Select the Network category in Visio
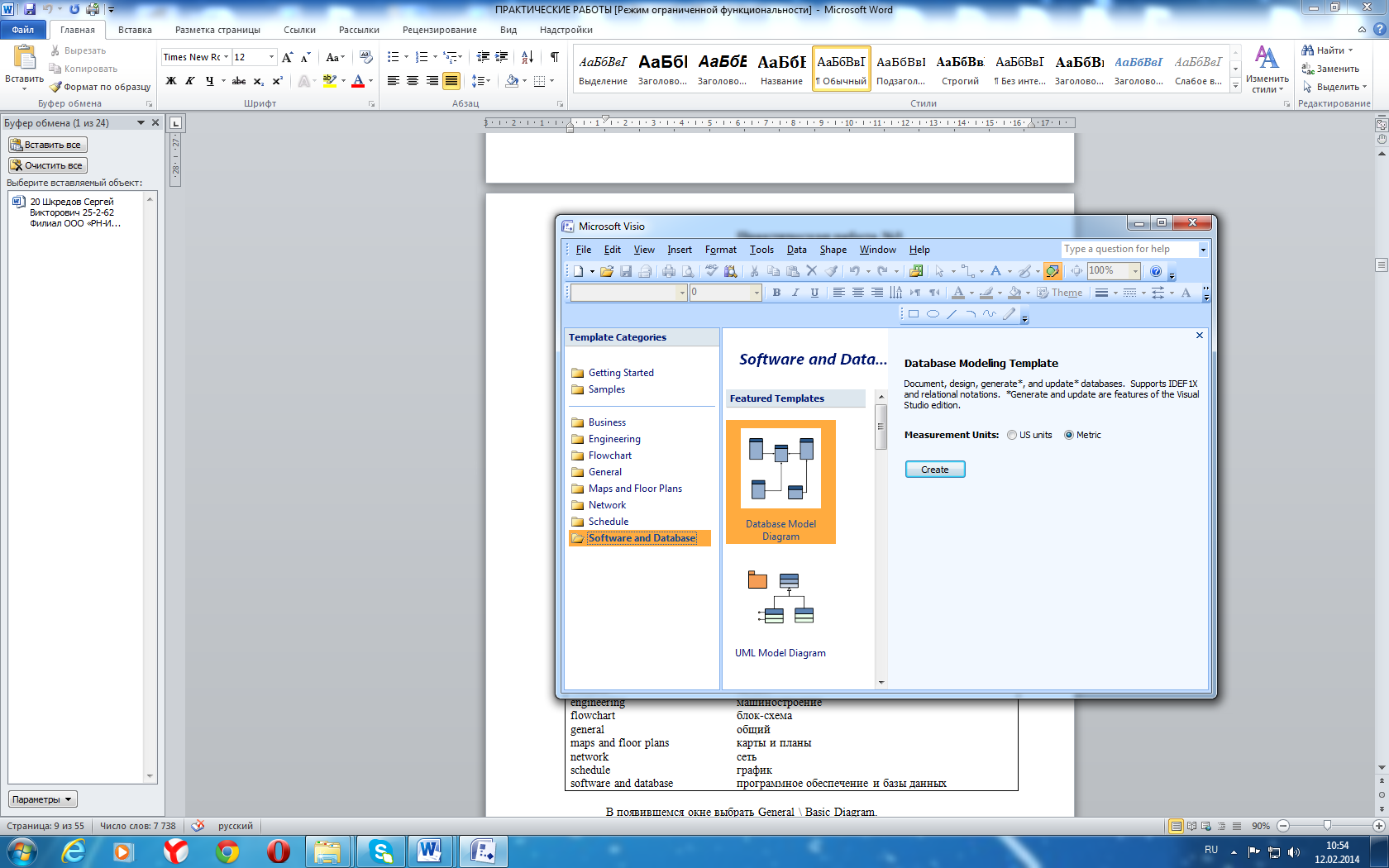1389x868 pixels. 607,505
